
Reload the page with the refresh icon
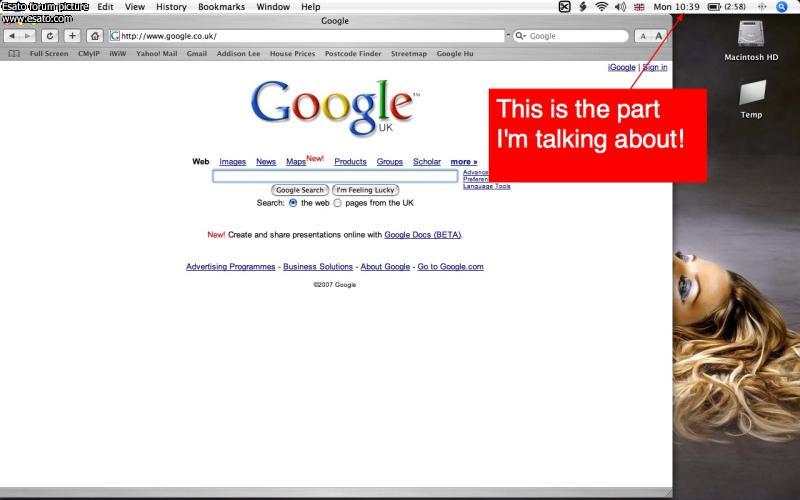point(49,36)
